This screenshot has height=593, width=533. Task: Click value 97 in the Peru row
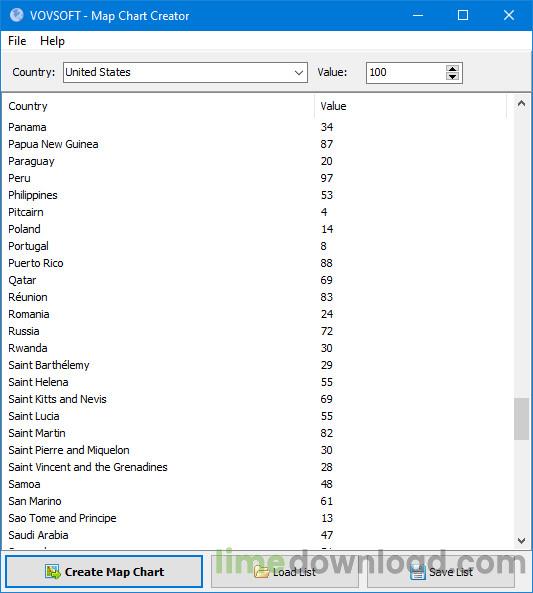click(x=327, y=178)
